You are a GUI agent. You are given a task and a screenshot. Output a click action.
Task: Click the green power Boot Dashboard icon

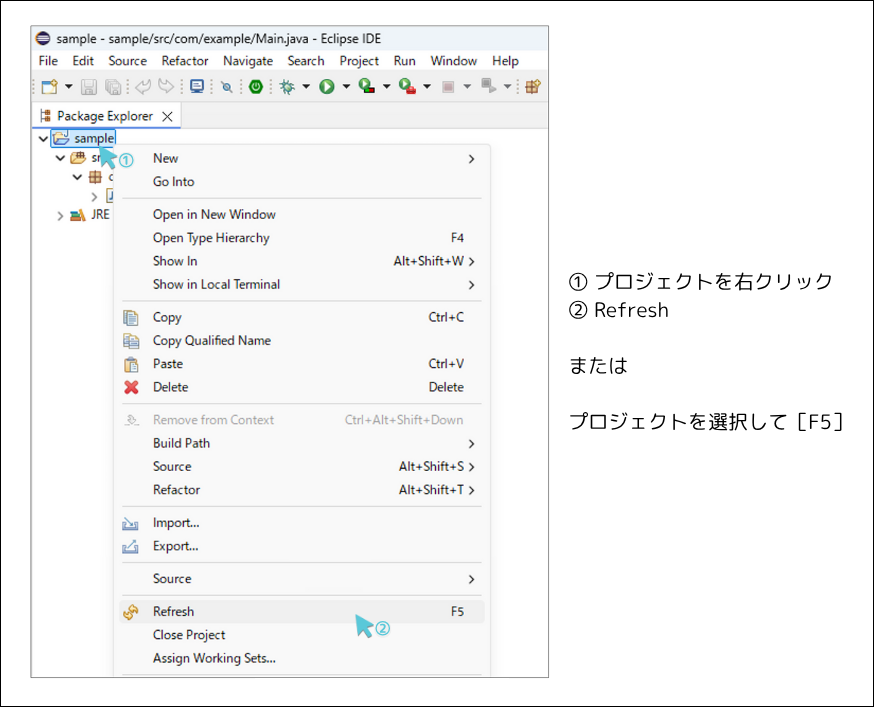click(x=256, y=87)
